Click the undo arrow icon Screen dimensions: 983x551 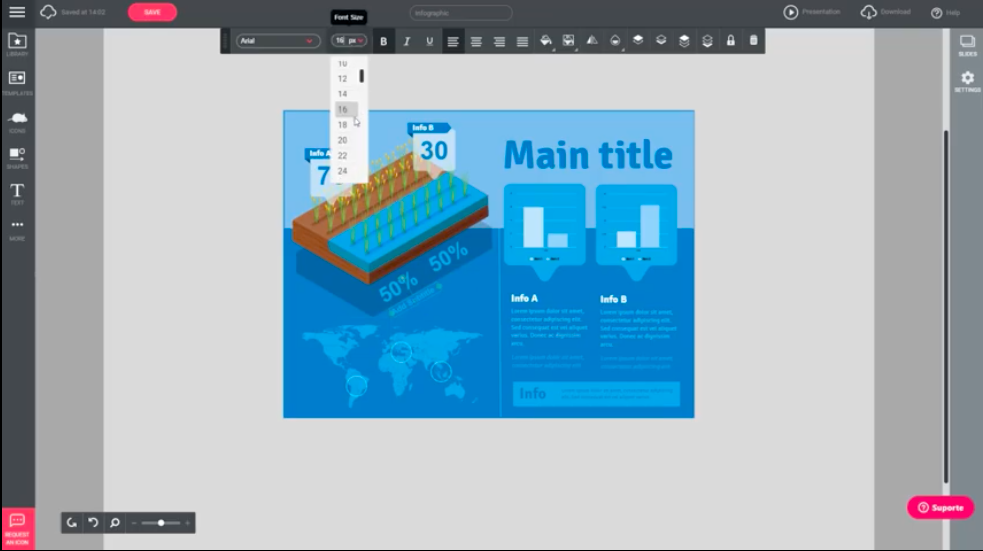pos(93,522)
